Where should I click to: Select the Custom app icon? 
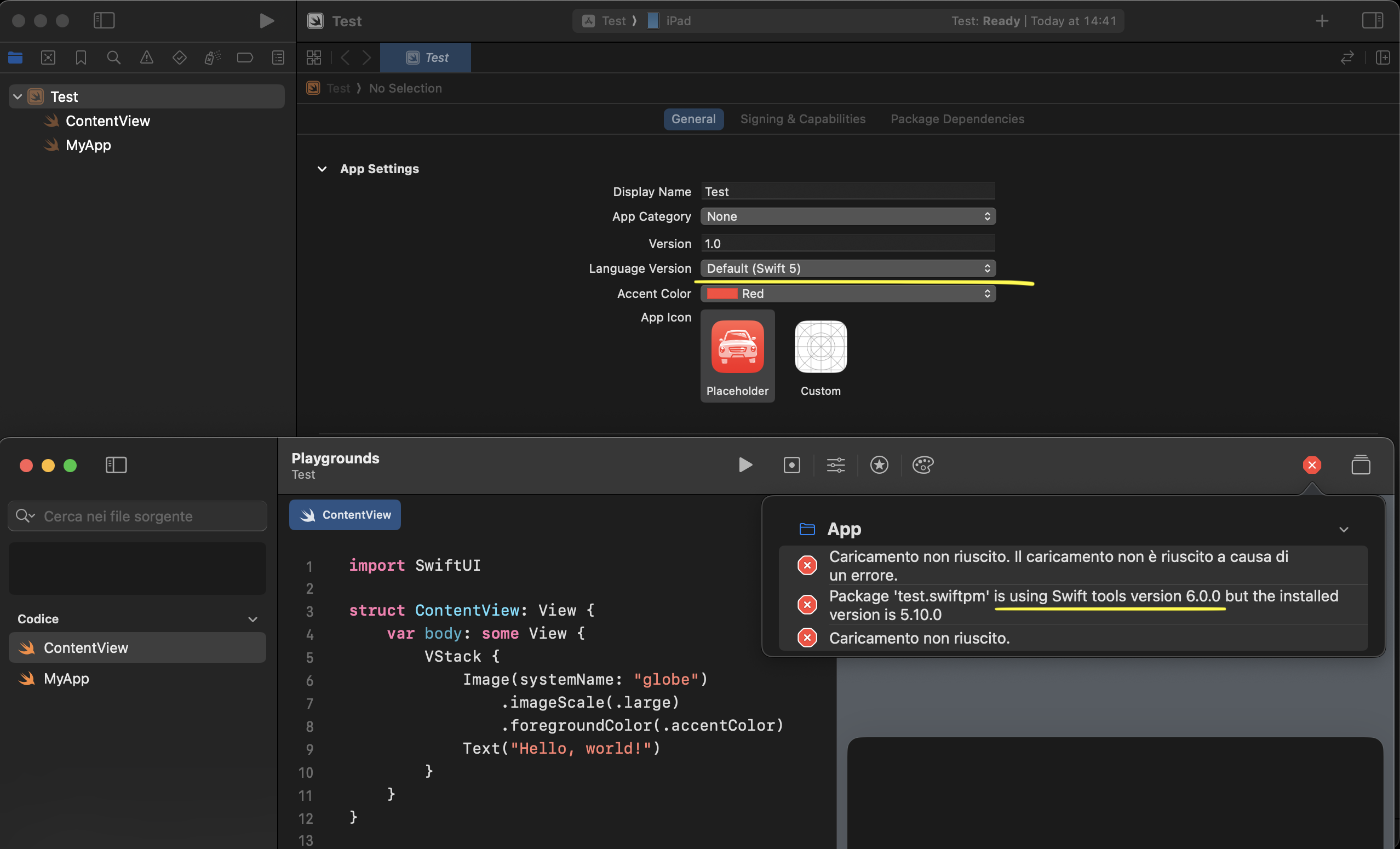point(821,355)
